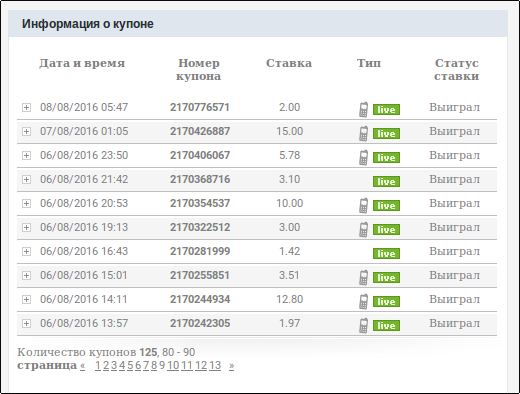Expand coupon row dated 06/08/2016 14:11
Screen dimensions: 520x394
[x=26, y=299]
